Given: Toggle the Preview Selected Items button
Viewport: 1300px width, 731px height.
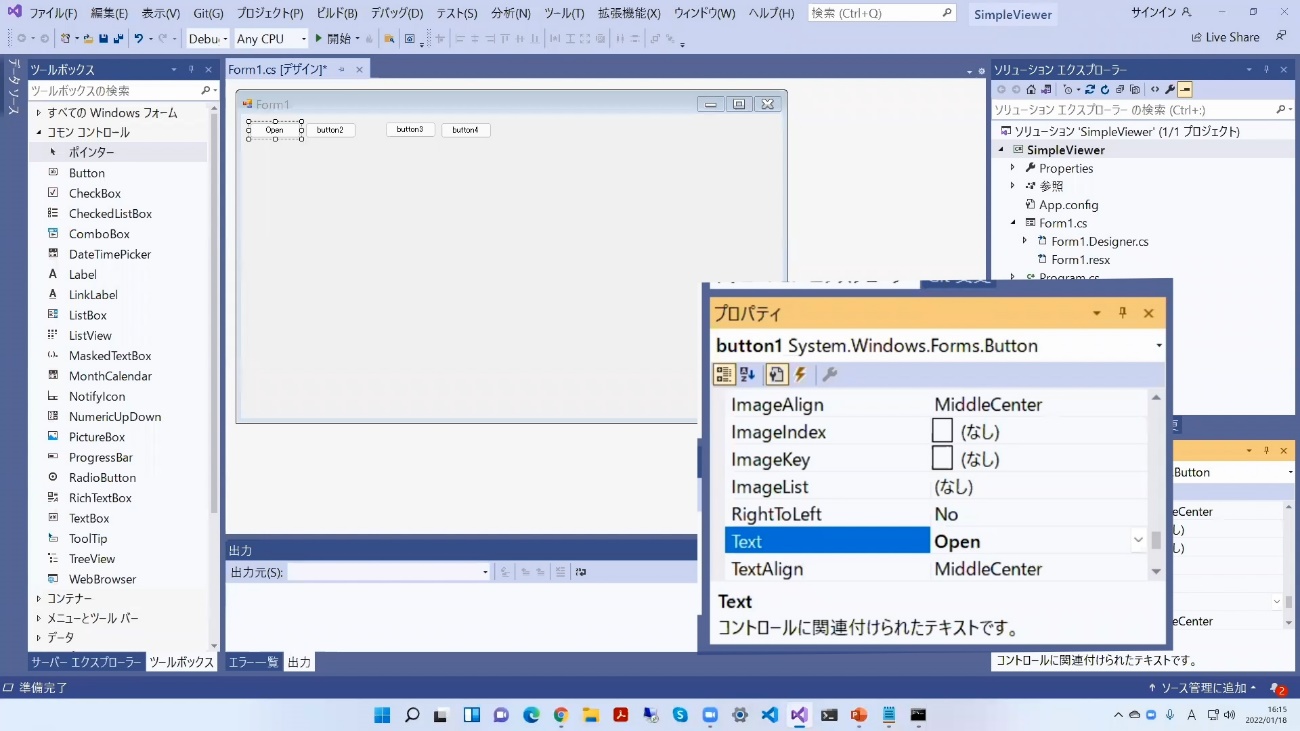Looking at the screenshot, I should pos(1185,89).
